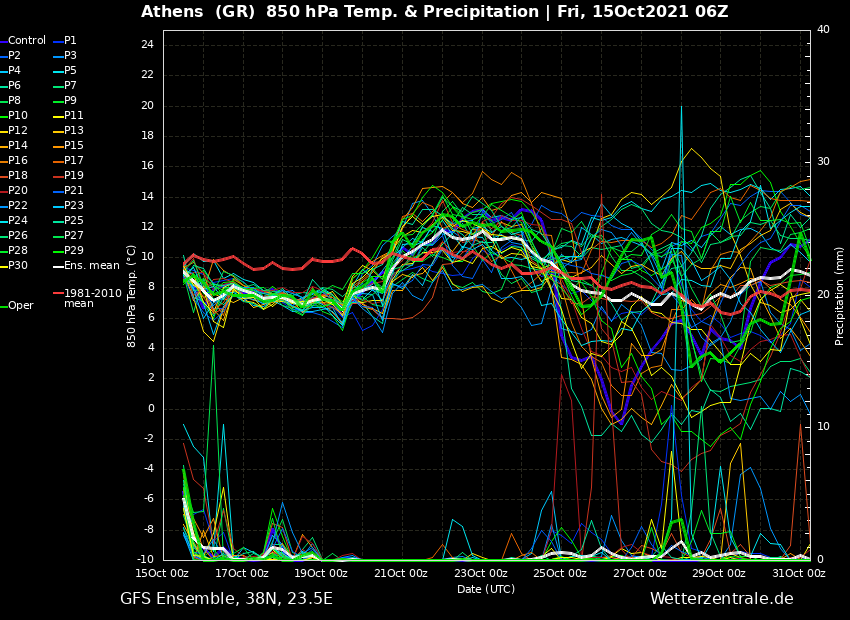The image size is (850, 620).
Task: Click the Date (UTC) axis label
Action: tap(486, 589)
